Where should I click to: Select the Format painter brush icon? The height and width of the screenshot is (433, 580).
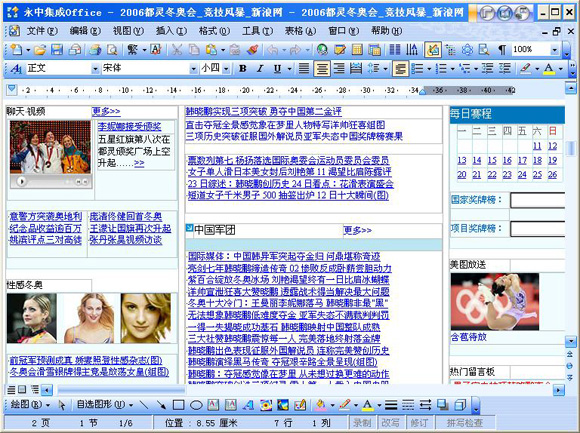click(253, 49)
